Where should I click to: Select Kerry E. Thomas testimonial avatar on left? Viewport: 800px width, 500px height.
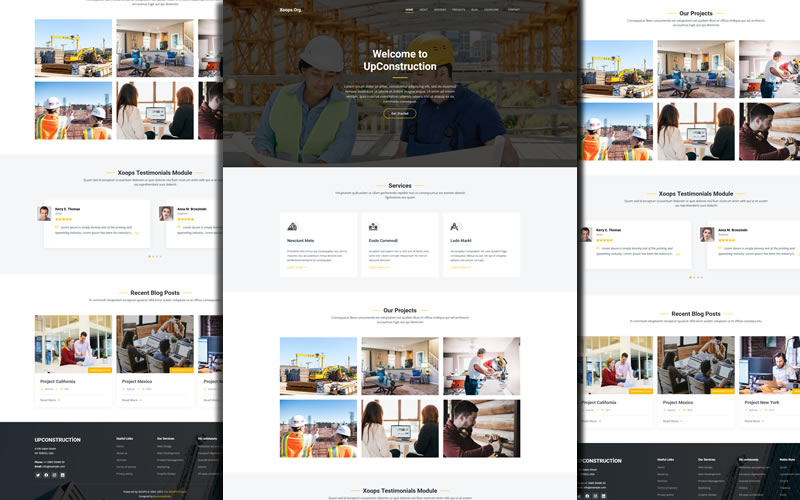point(44,213)
